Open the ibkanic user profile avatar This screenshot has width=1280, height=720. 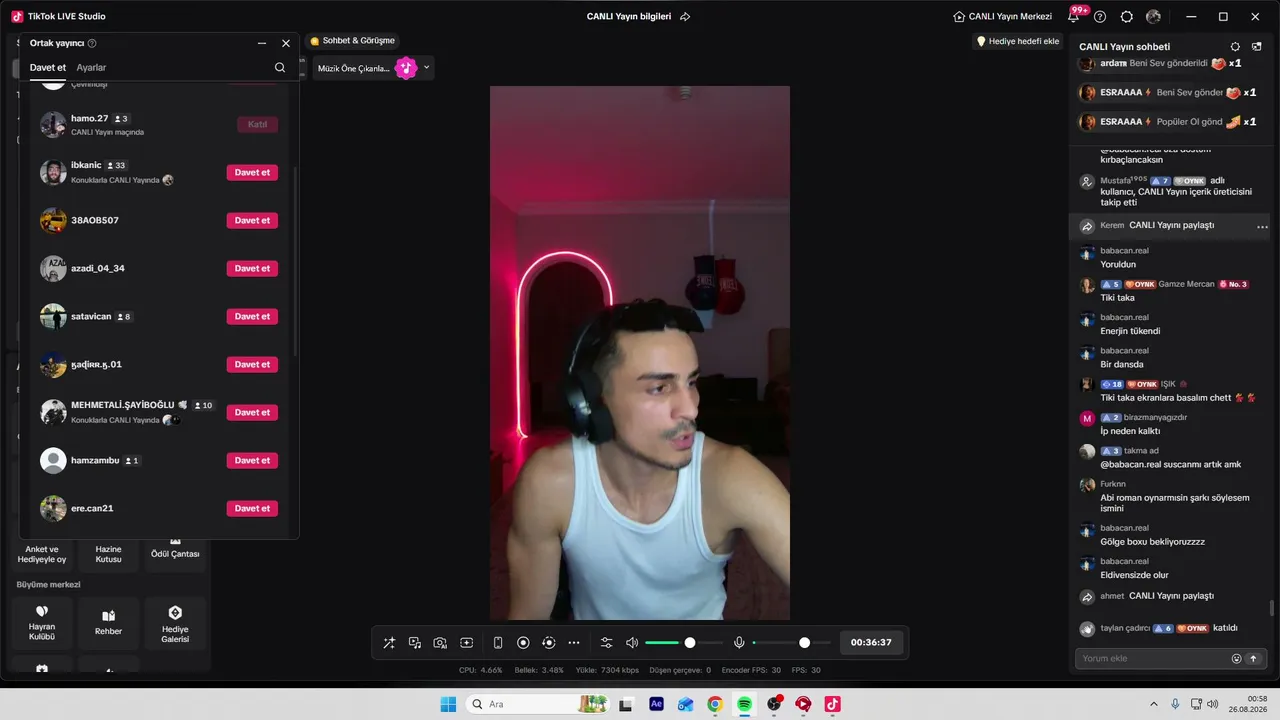coord(53,172)
